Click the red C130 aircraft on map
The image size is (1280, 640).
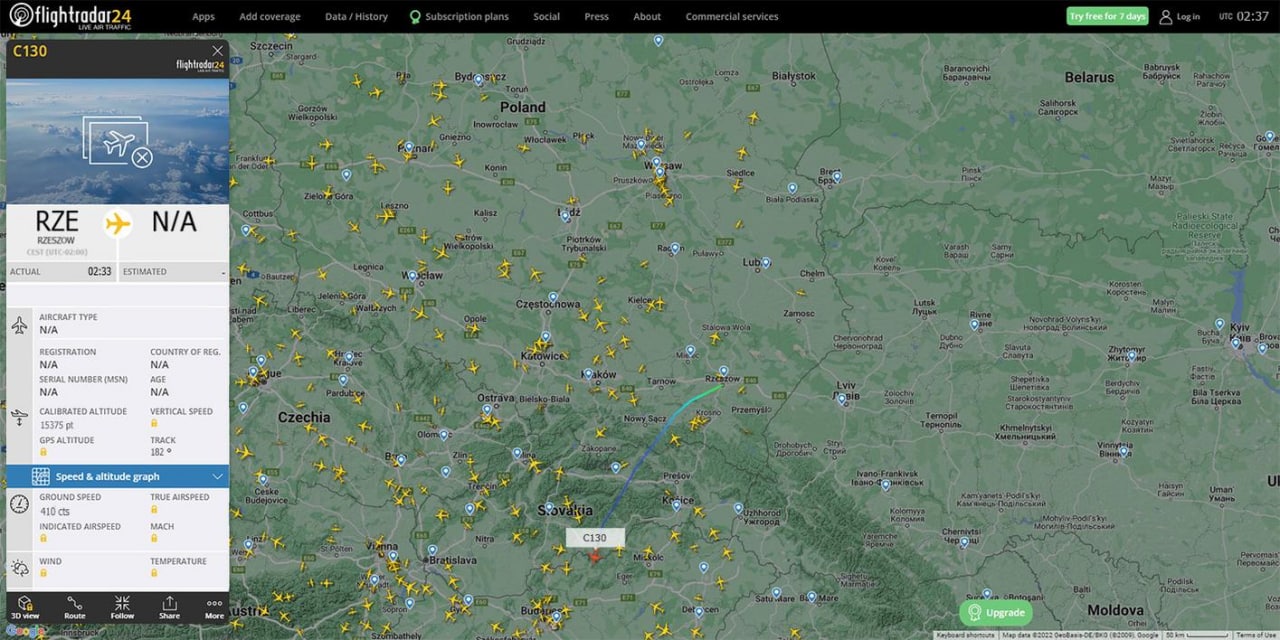click(x=594, y=556)
